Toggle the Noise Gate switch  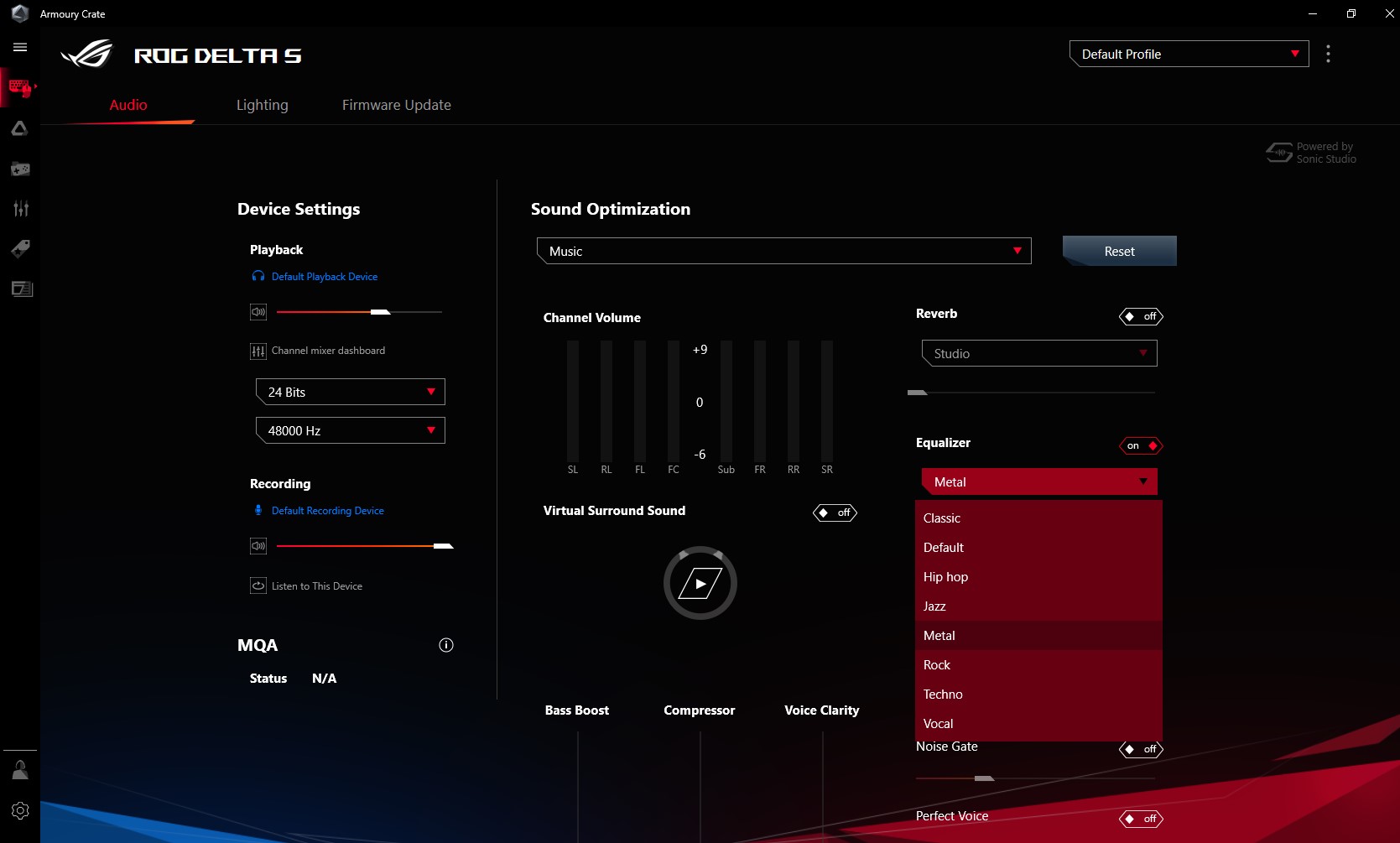click(x=1141, y=749)
